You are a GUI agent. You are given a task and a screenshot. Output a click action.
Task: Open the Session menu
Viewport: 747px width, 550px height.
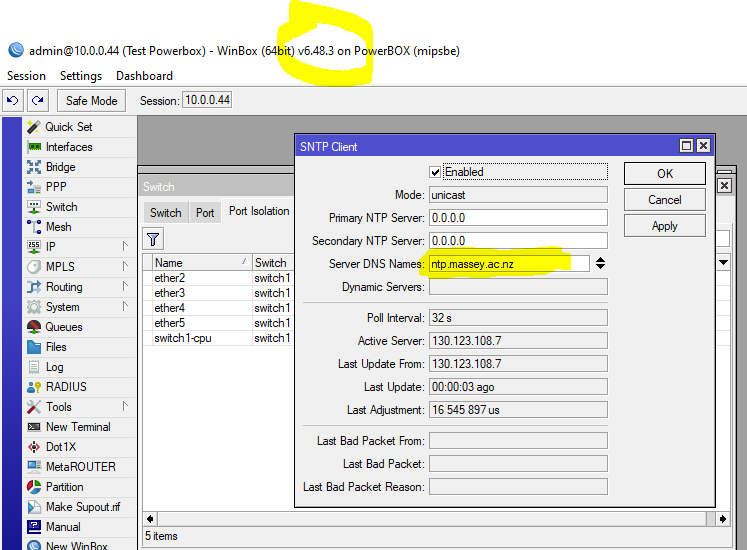pos(26,76)
